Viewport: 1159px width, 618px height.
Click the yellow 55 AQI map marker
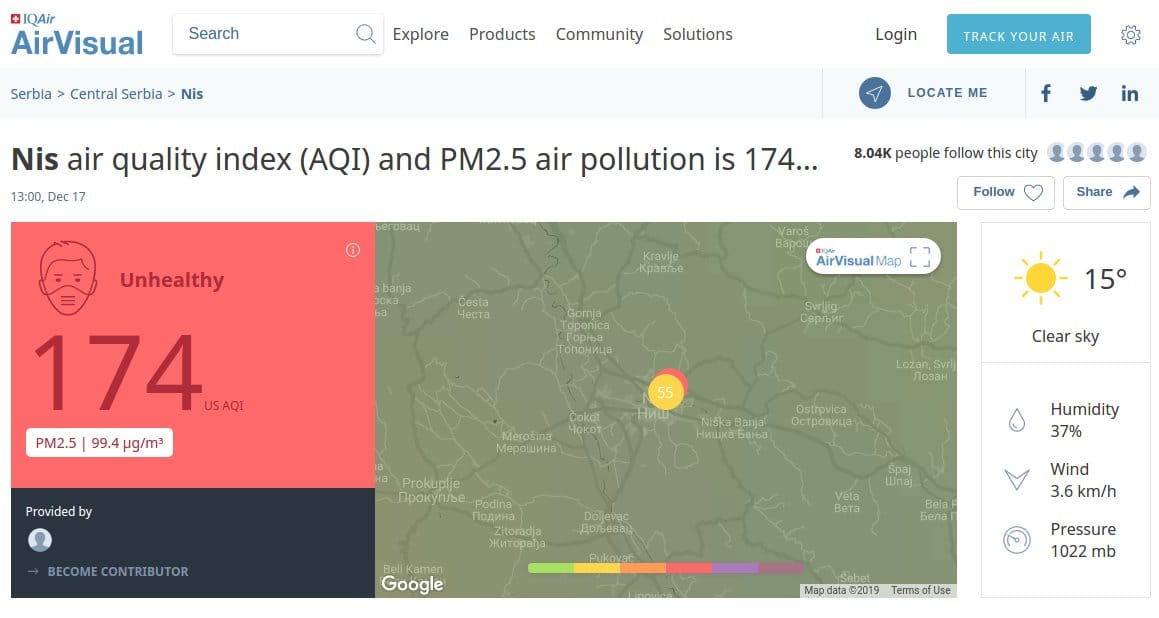point(665,392)
